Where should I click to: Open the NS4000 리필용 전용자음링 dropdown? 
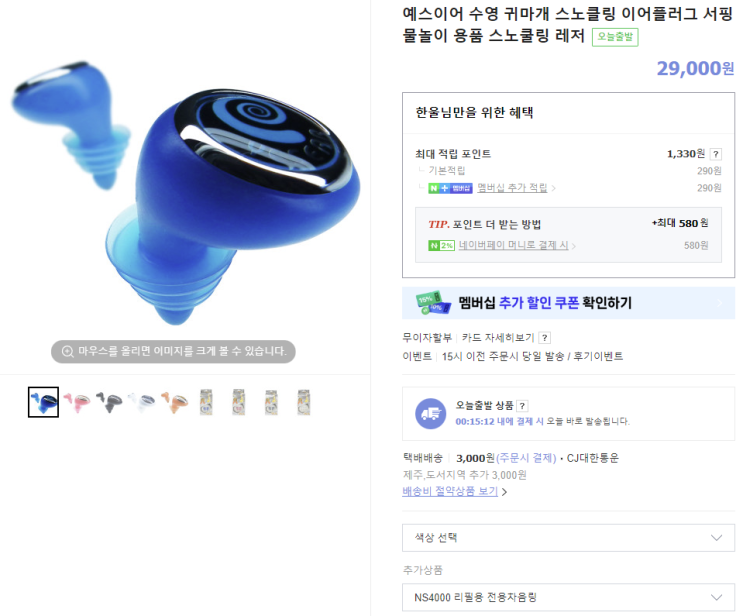pos(568,598)
